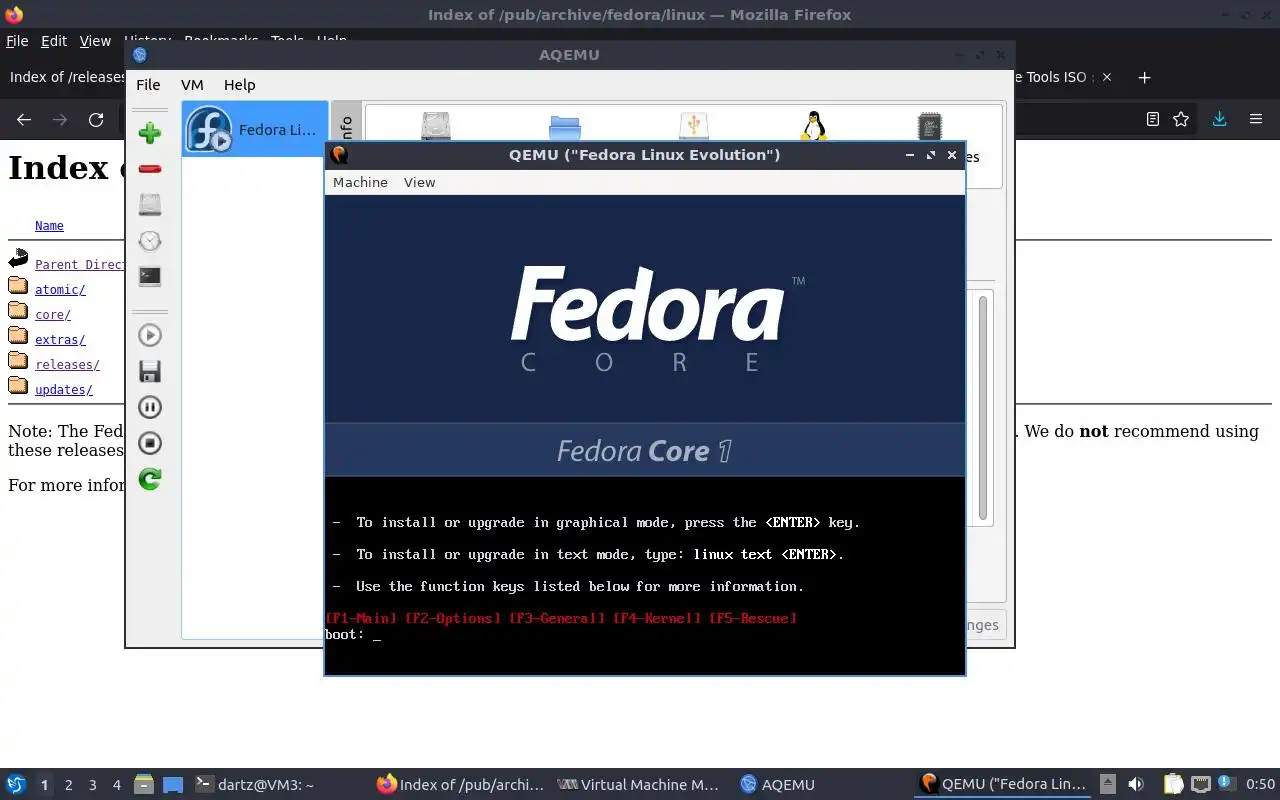Click the hard disk icon in AQEMU's top panel
The height and width of the screenshot is (800, 1280).
(x=436, y=125)
